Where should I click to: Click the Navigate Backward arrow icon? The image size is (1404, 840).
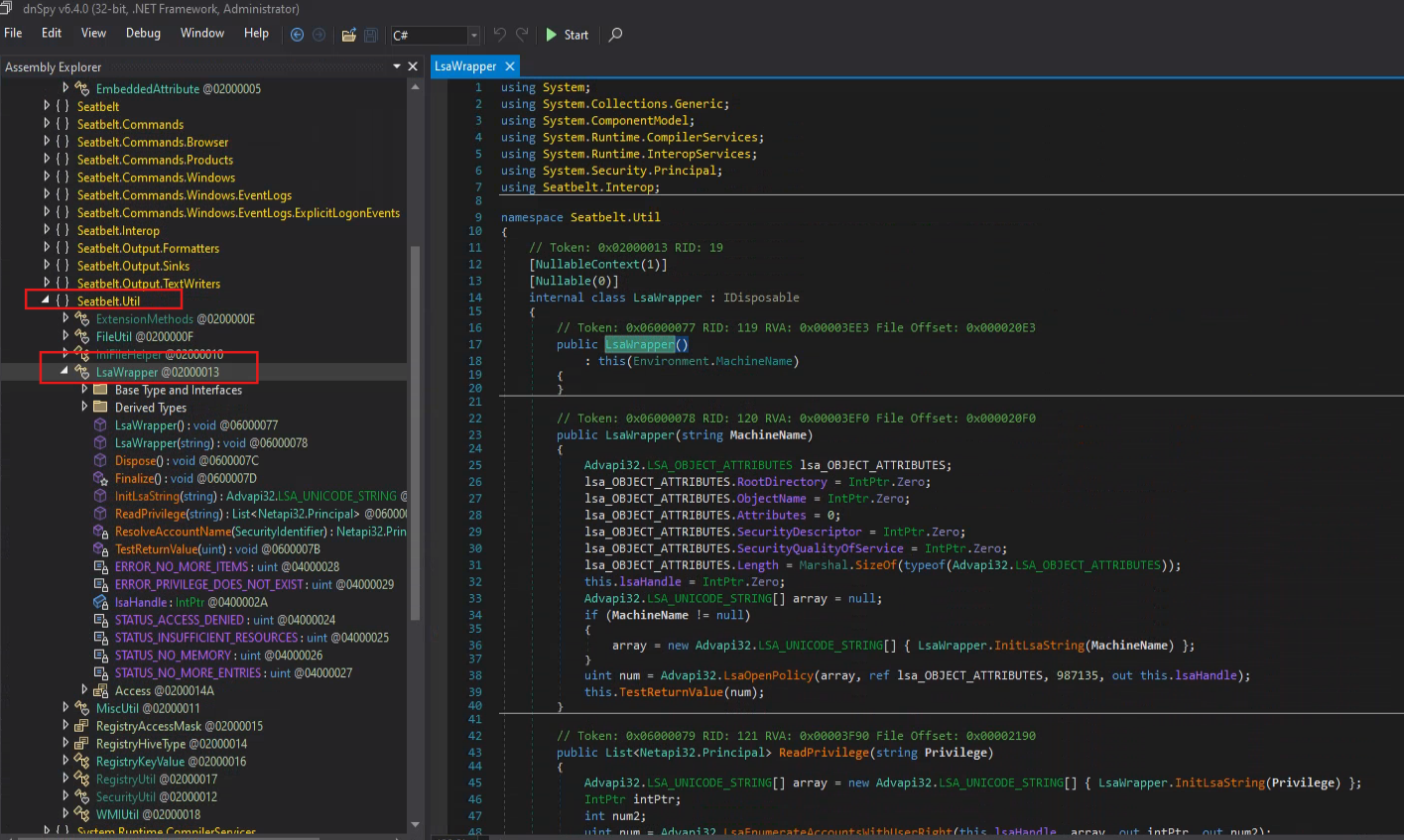[298, 35]
